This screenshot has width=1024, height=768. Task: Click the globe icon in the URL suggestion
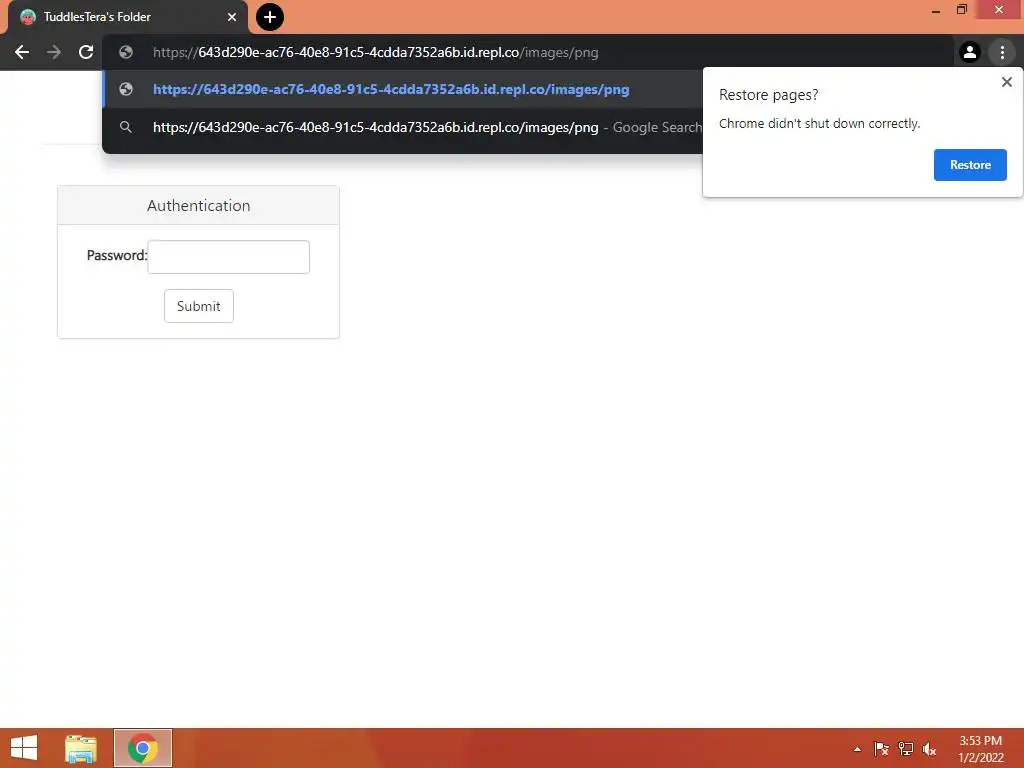click(126, 89)
